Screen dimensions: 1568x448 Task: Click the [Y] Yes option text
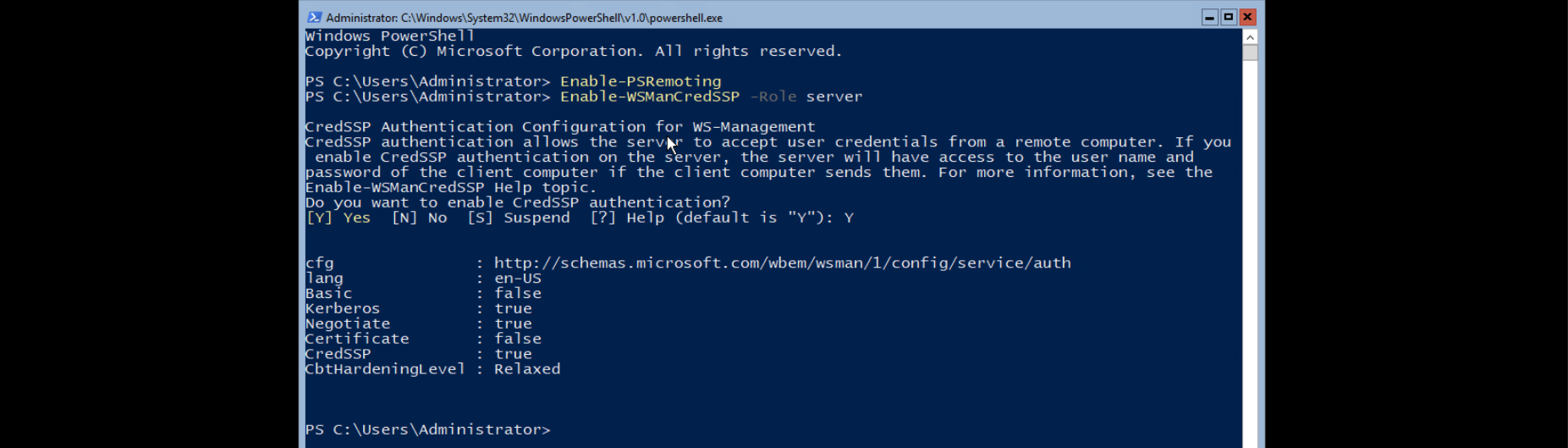click(x=338, y=218)
